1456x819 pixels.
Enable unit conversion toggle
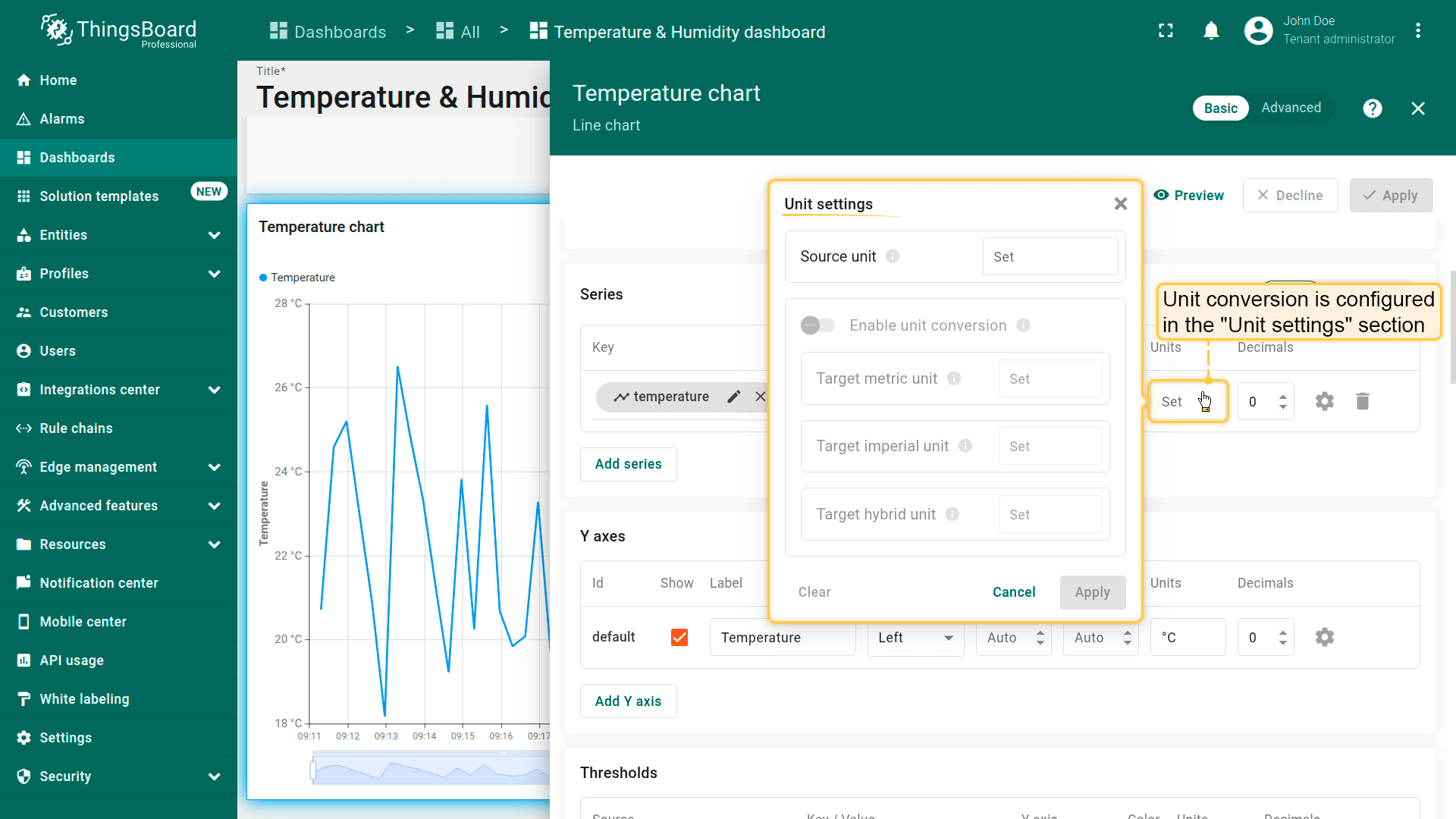817,325
